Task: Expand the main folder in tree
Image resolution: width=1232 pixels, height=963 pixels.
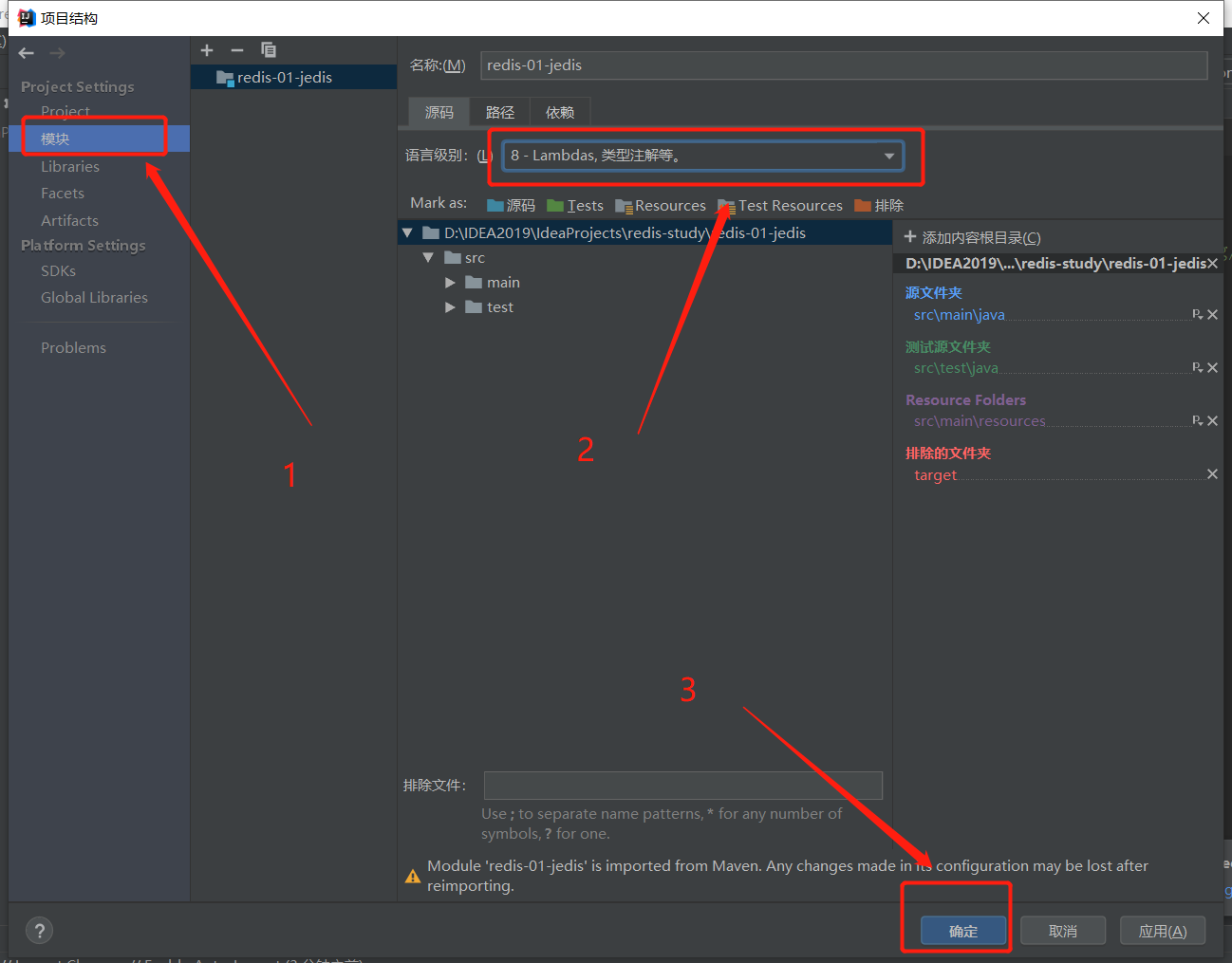Action: 450,283
